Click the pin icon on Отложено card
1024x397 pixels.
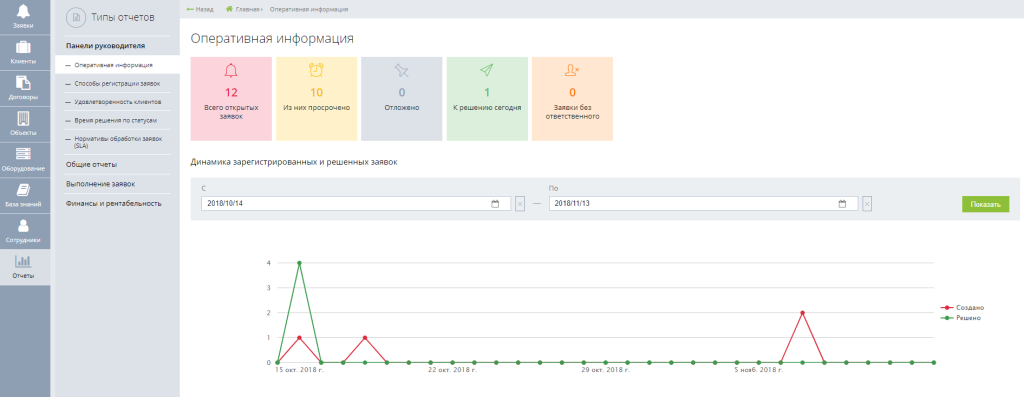tap(402, 71)
